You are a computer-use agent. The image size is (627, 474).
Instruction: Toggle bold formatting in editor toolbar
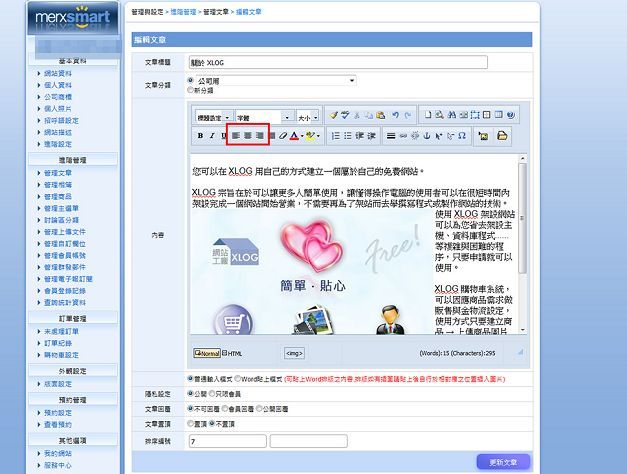(x=200, y=136)
